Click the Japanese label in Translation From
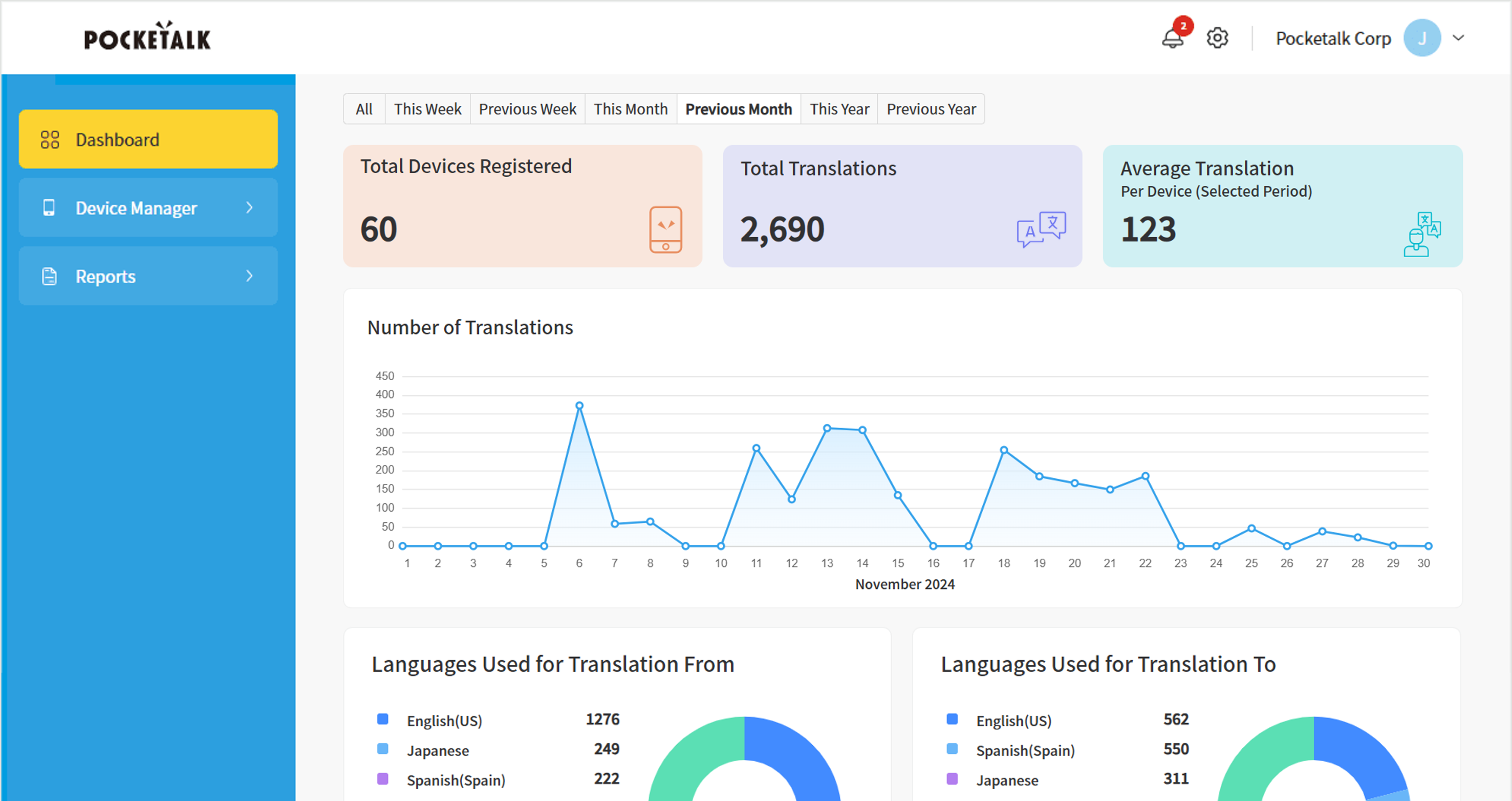The width and height of the screenshot is (1512, 801). pyautogui.click(x=438, y=750)
